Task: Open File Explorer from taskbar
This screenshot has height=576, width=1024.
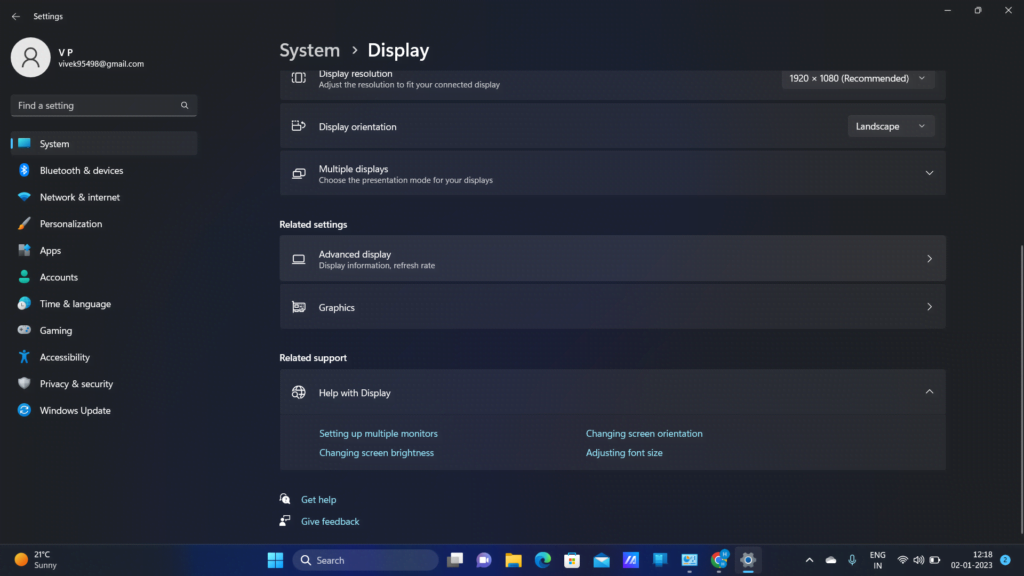Action: (513, 560)
